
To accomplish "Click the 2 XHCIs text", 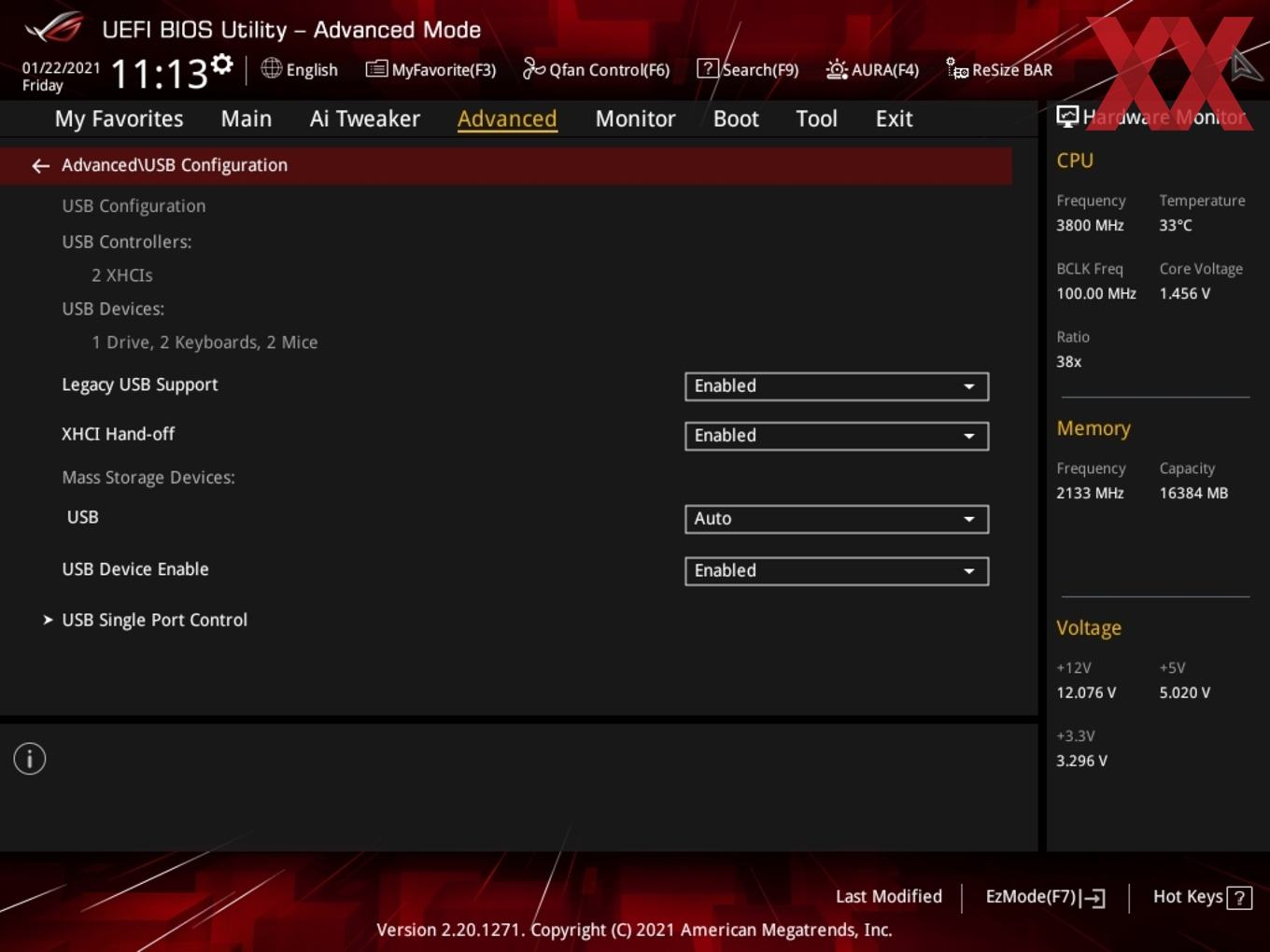I will point(122,275).
